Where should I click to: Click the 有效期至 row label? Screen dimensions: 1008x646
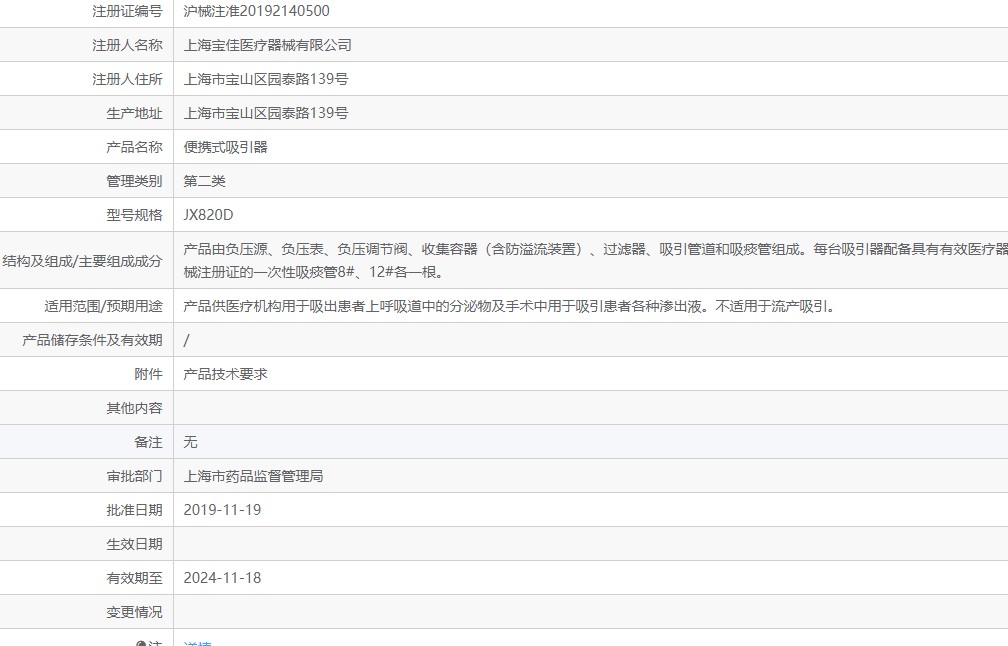pos(134,579)
